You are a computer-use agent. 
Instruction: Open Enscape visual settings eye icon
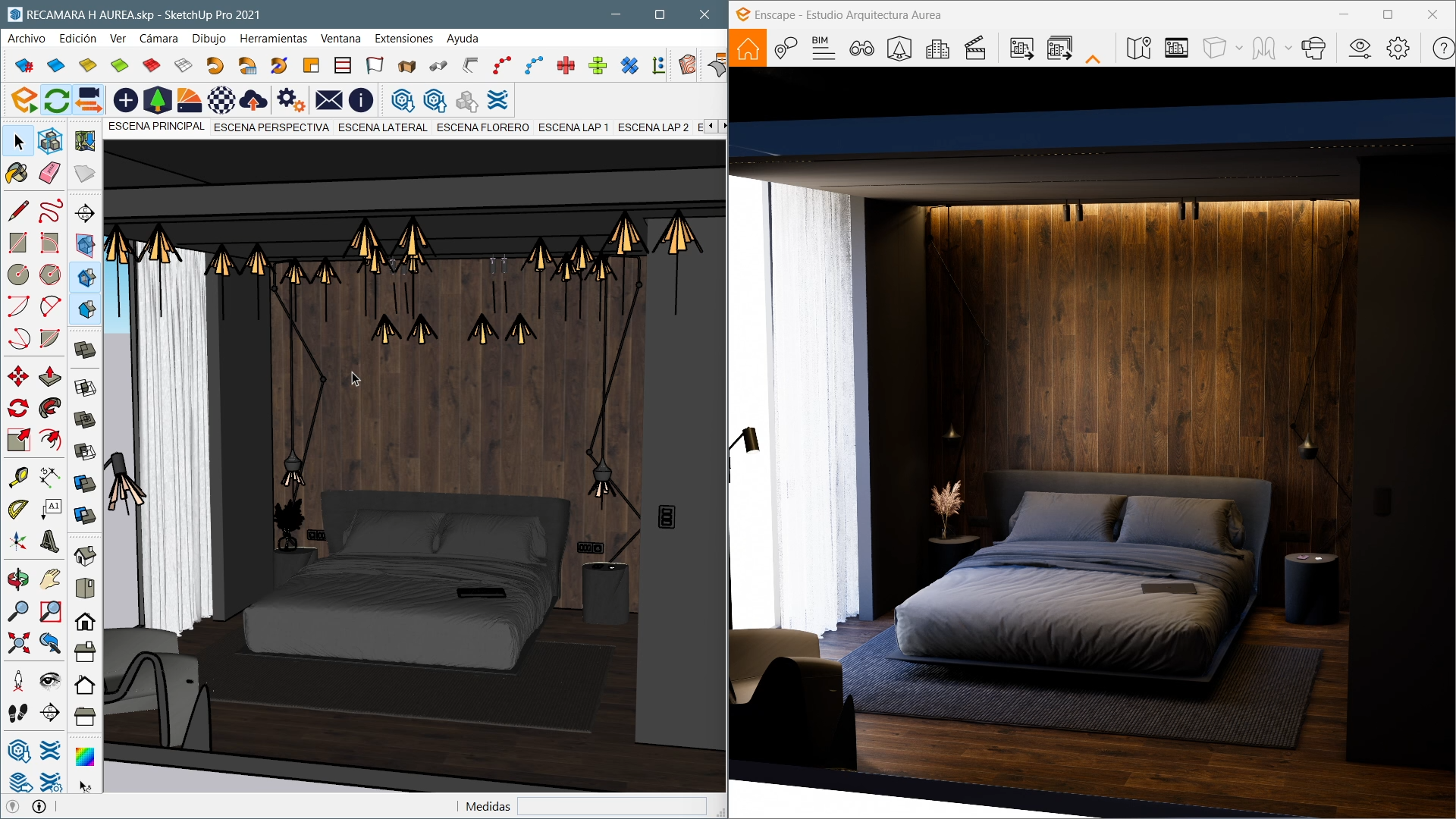coord(1360,49)
